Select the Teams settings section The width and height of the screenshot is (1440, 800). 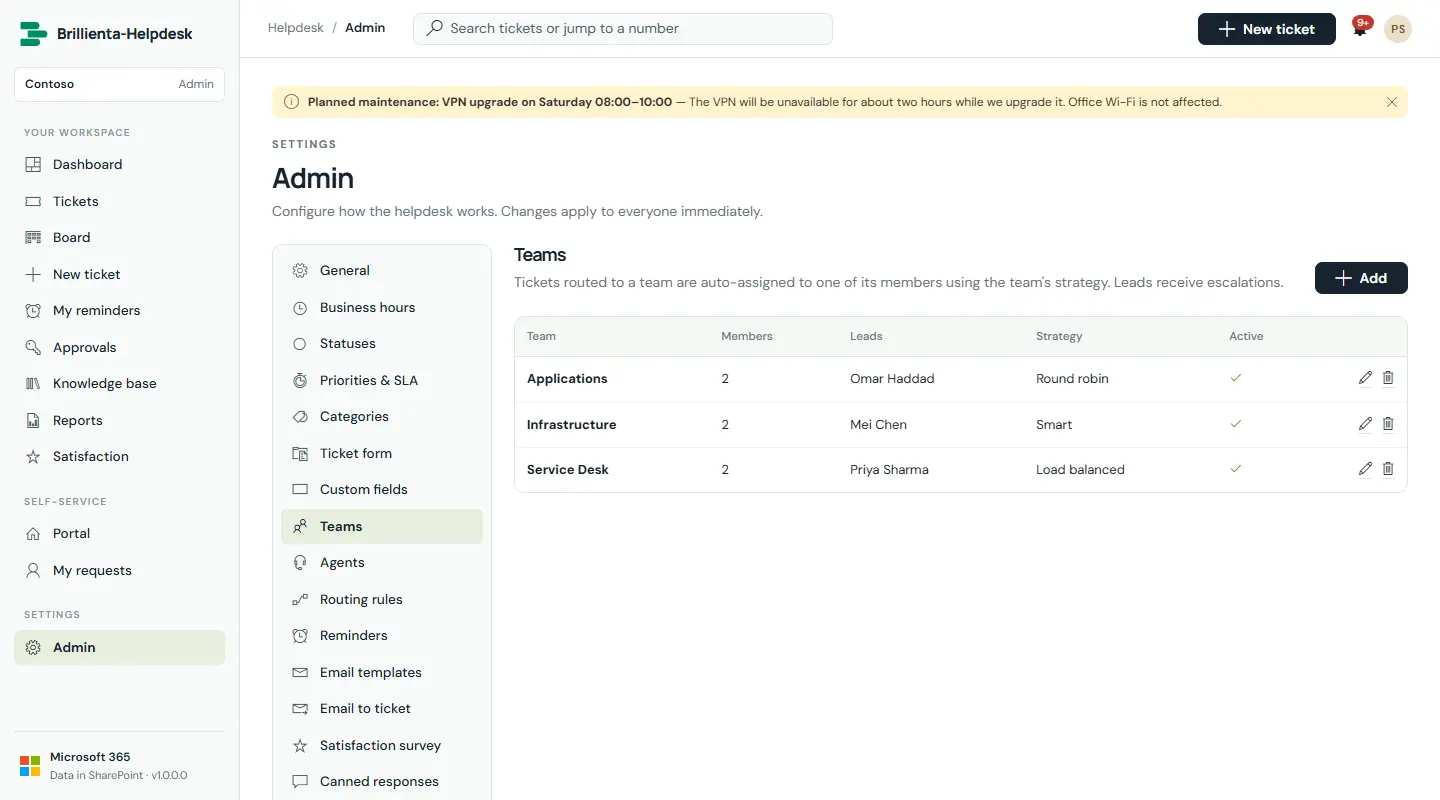point(382,526)
